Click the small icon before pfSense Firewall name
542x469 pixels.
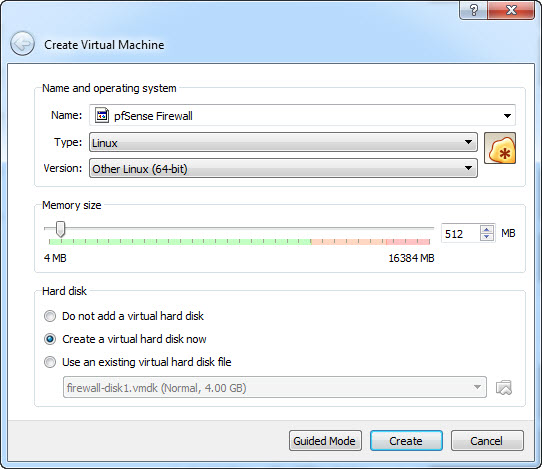click(102, 115)
